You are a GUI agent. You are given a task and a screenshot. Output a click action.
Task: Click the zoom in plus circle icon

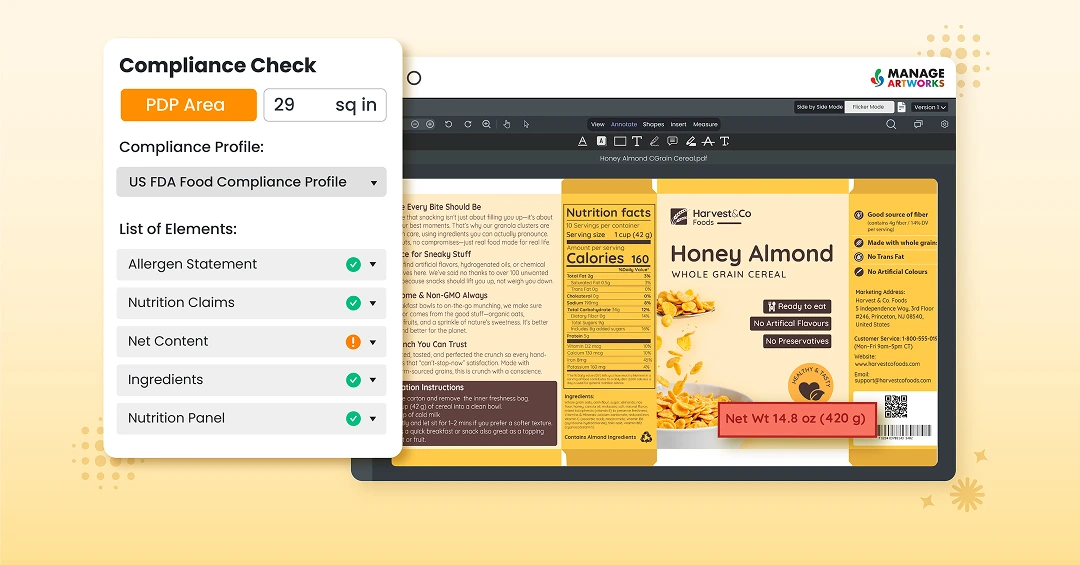pyautogui.click(x=430, y=125)
